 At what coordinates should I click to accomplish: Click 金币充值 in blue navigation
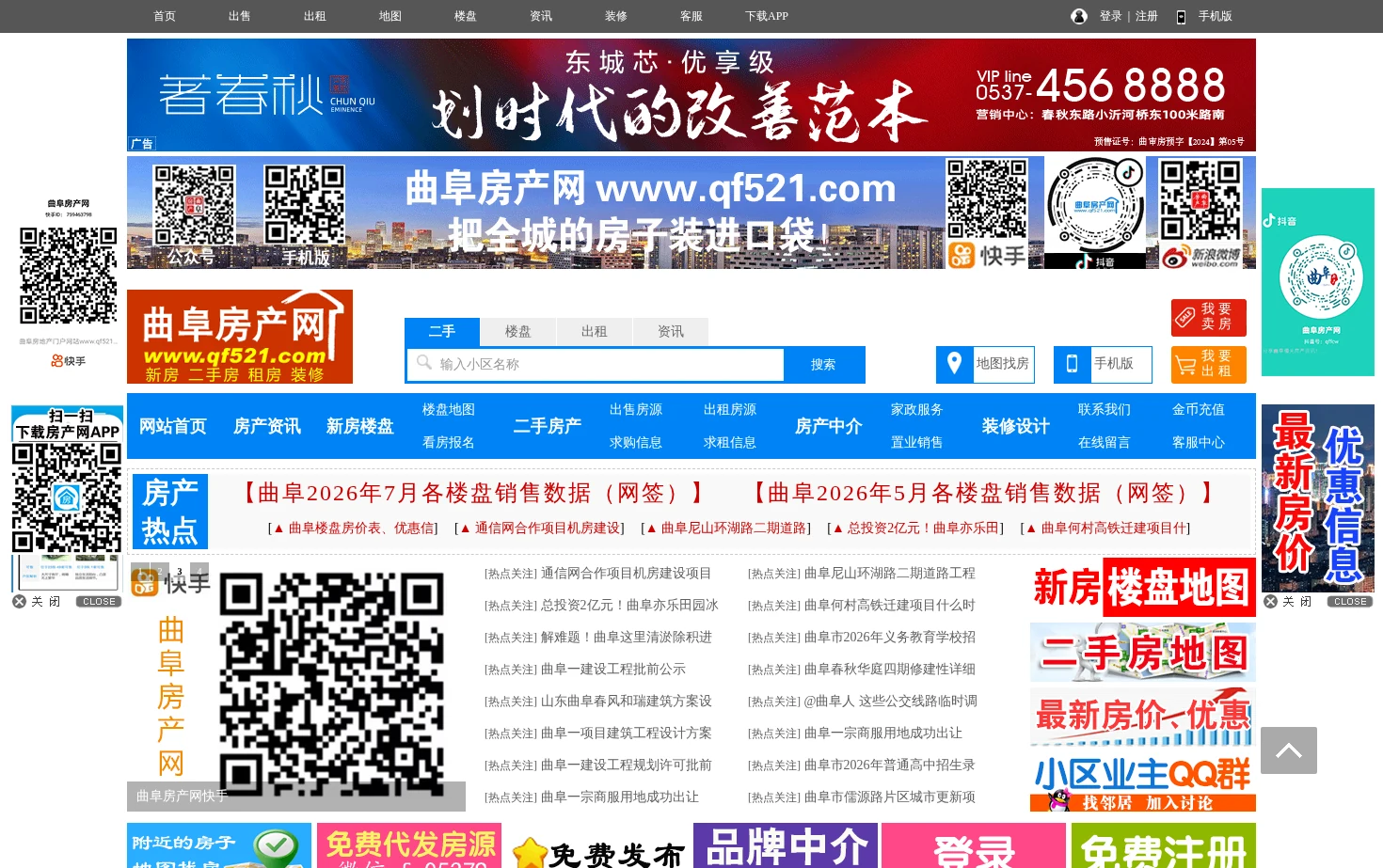click(x=1199, y=410)
